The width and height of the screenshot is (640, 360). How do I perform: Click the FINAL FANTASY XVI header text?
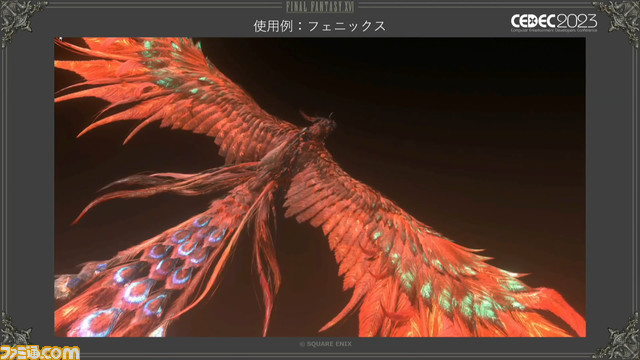pos(320,7)
